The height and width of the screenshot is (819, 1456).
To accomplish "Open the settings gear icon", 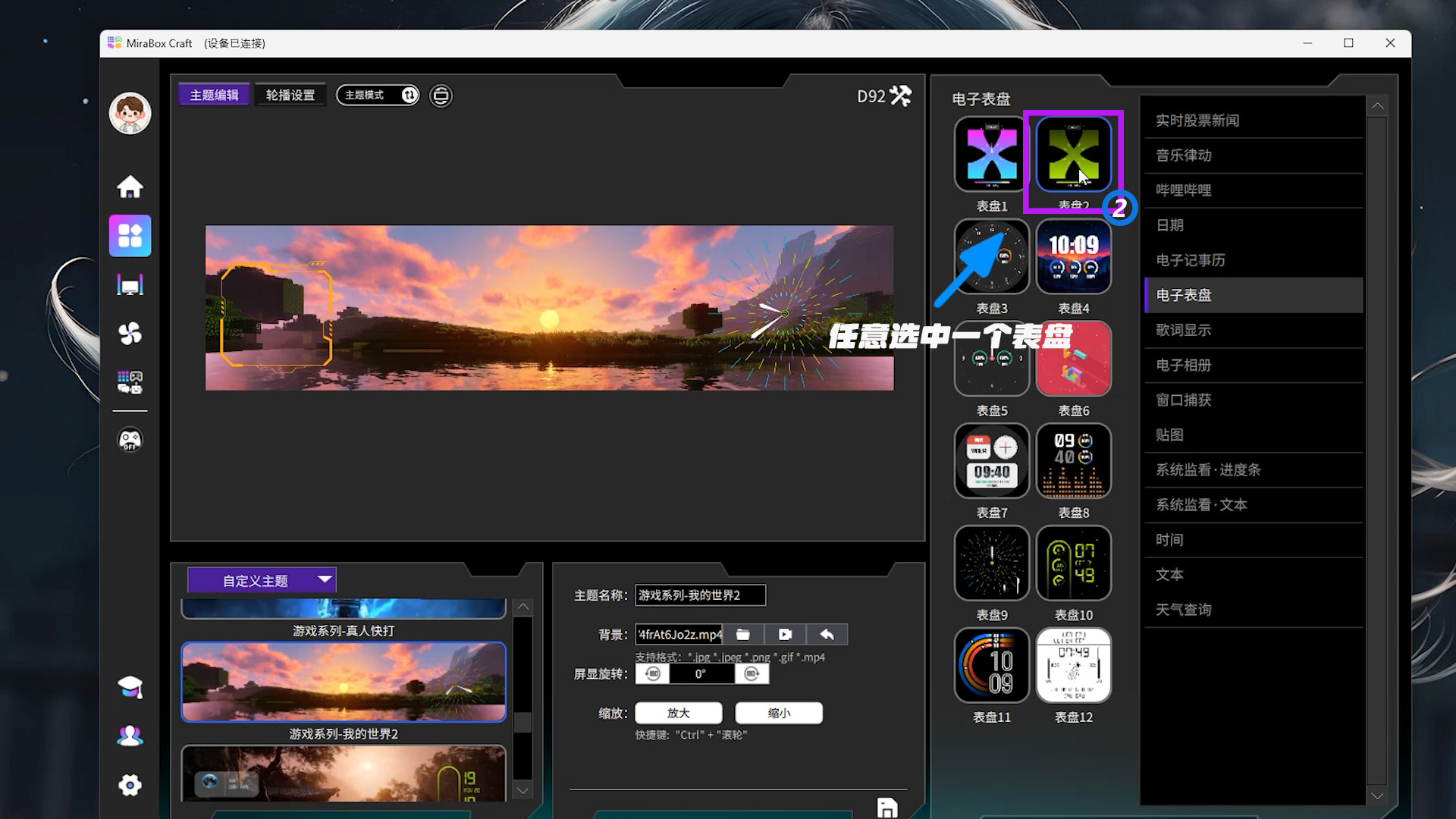I will click(x=130, y=785).
